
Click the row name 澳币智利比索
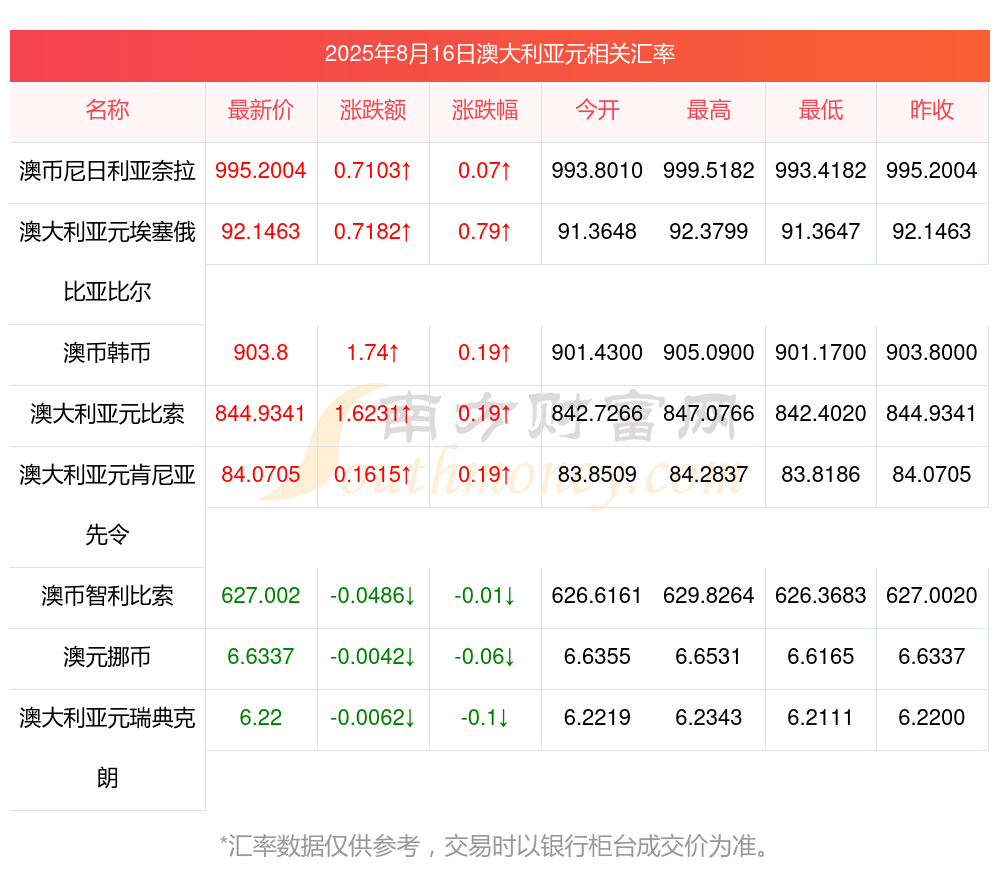pyautogui.click(x=107, y=596)
